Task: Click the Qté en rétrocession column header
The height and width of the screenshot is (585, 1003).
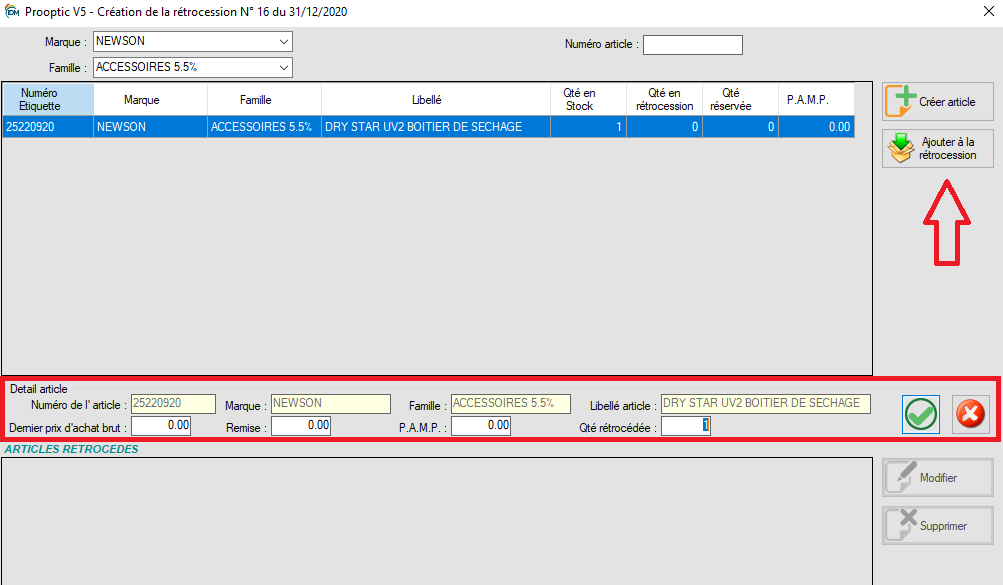Action: [665, 100]
